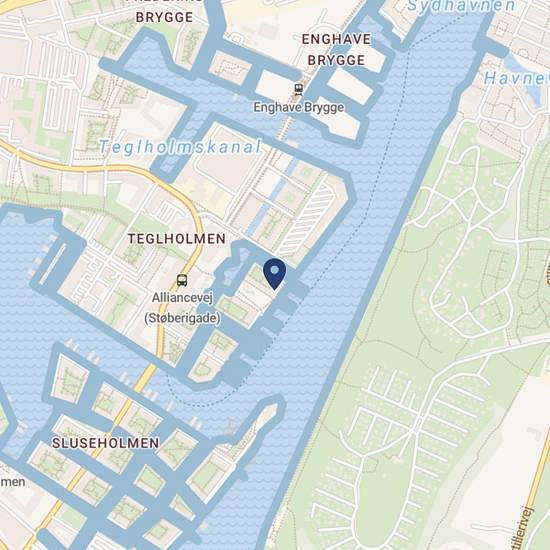Click the TEGLHOLMEN district label
Screen dimensions: 550x550
click(177, 239)
